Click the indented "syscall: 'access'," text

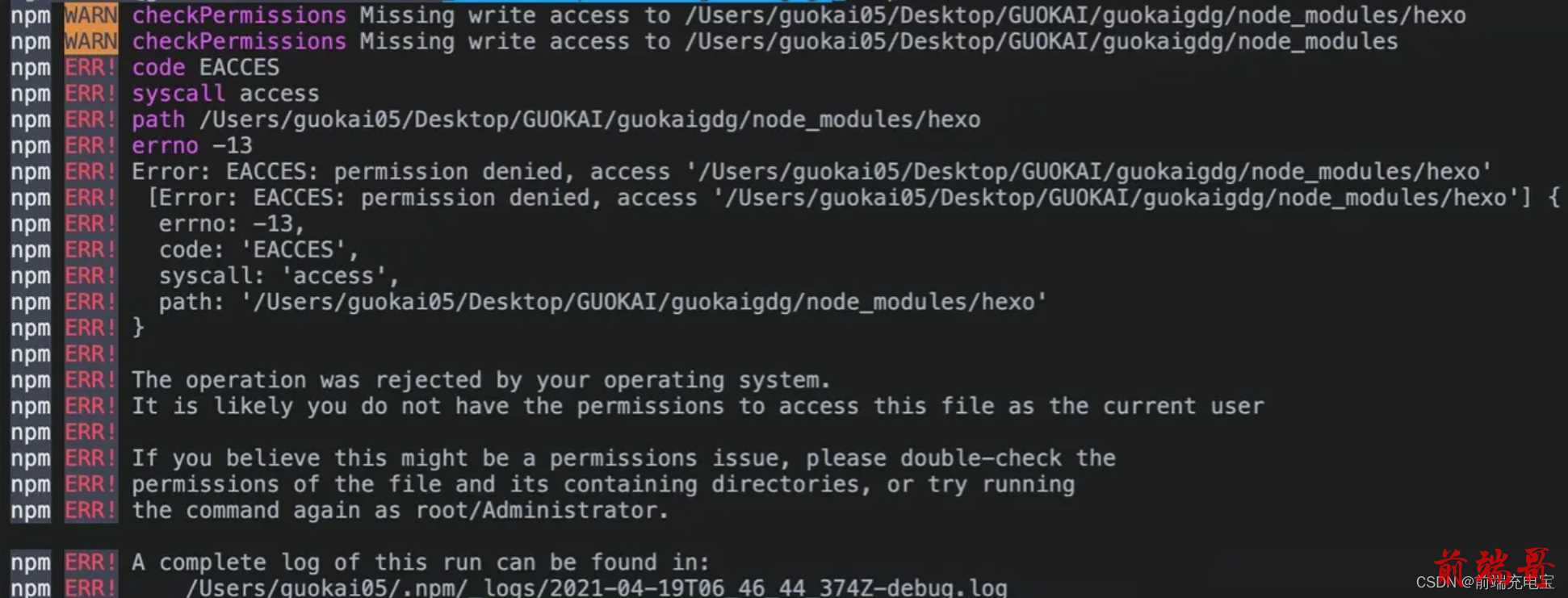tap(279, 276)
